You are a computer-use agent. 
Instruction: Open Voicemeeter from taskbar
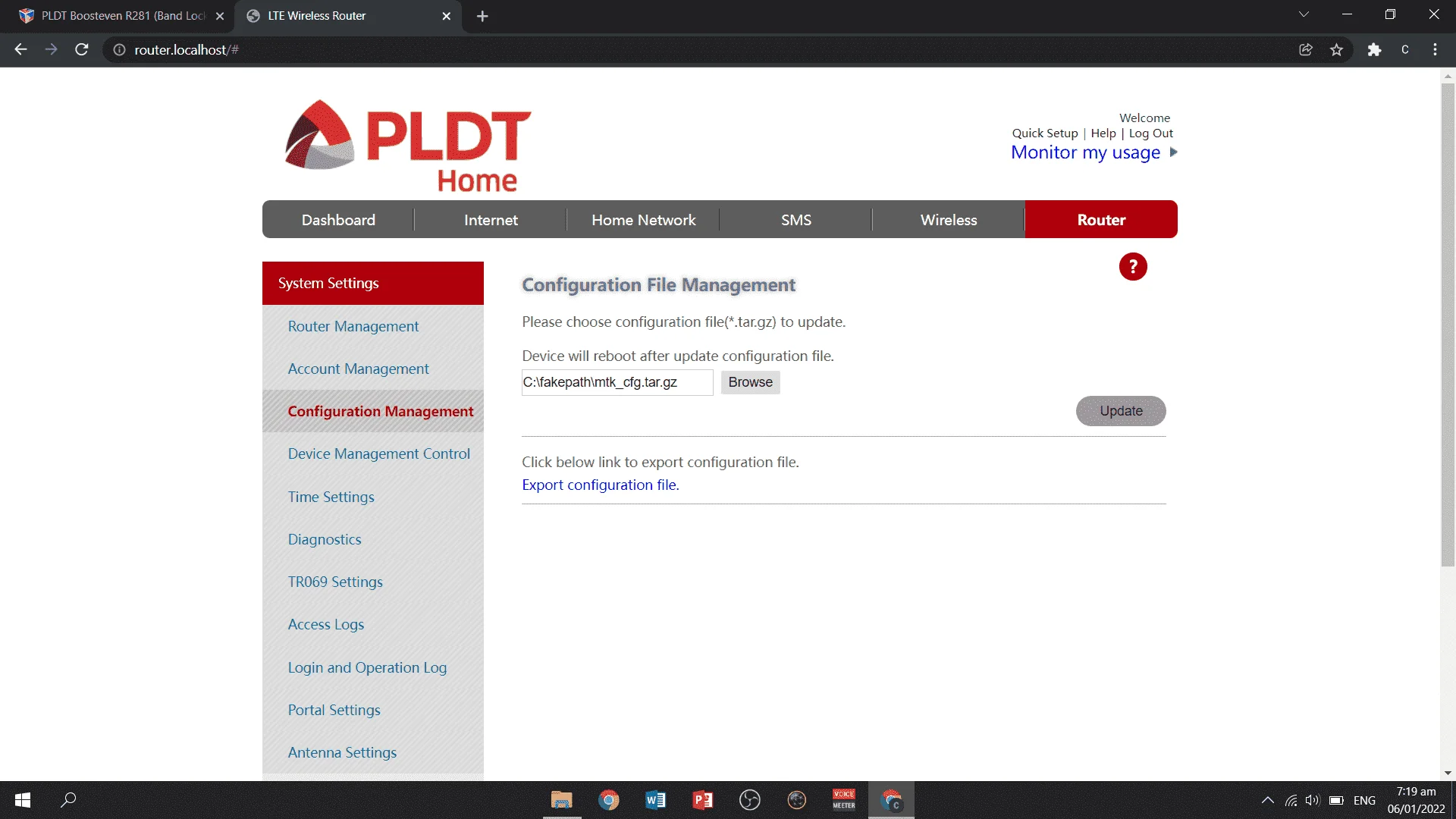pyautogui.click(x=844, y=800)
